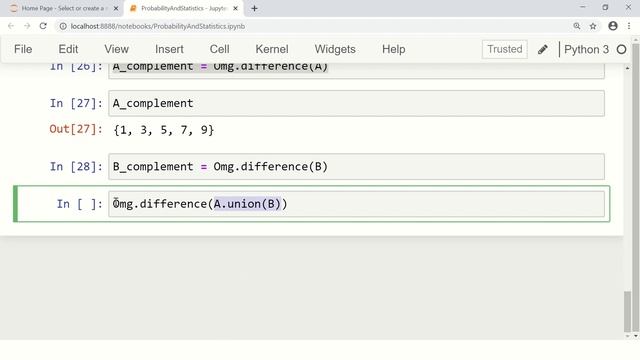
Task: Click the In [28]: prompt label
Action: (x=76, y=167)
